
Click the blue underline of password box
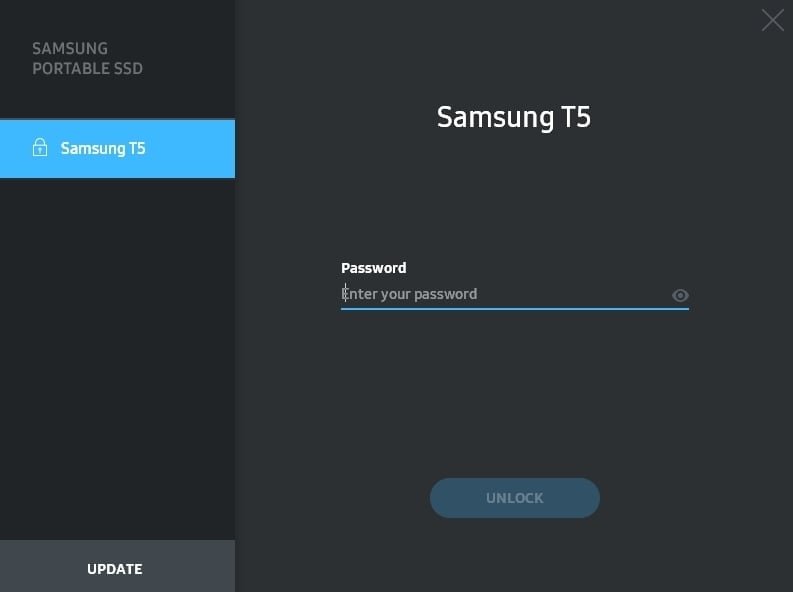514,308
